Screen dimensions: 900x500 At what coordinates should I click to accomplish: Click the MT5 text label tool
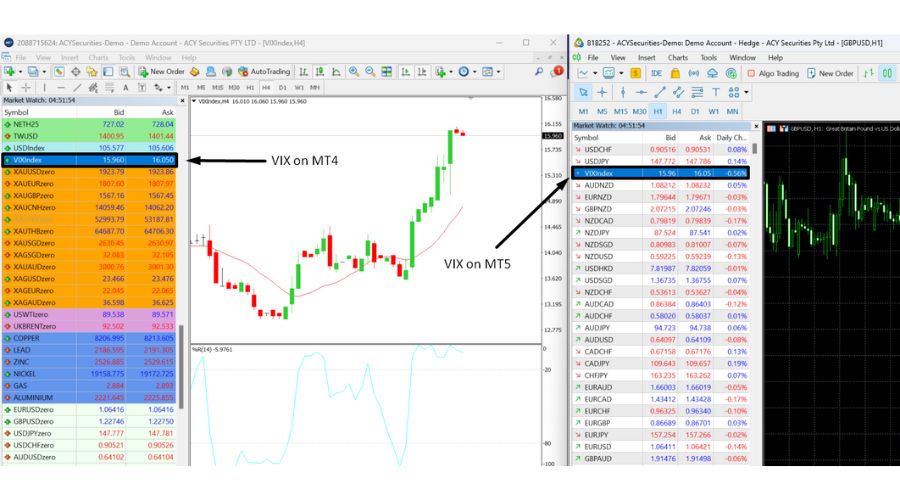pyautogui.click(x=715, y=92)
